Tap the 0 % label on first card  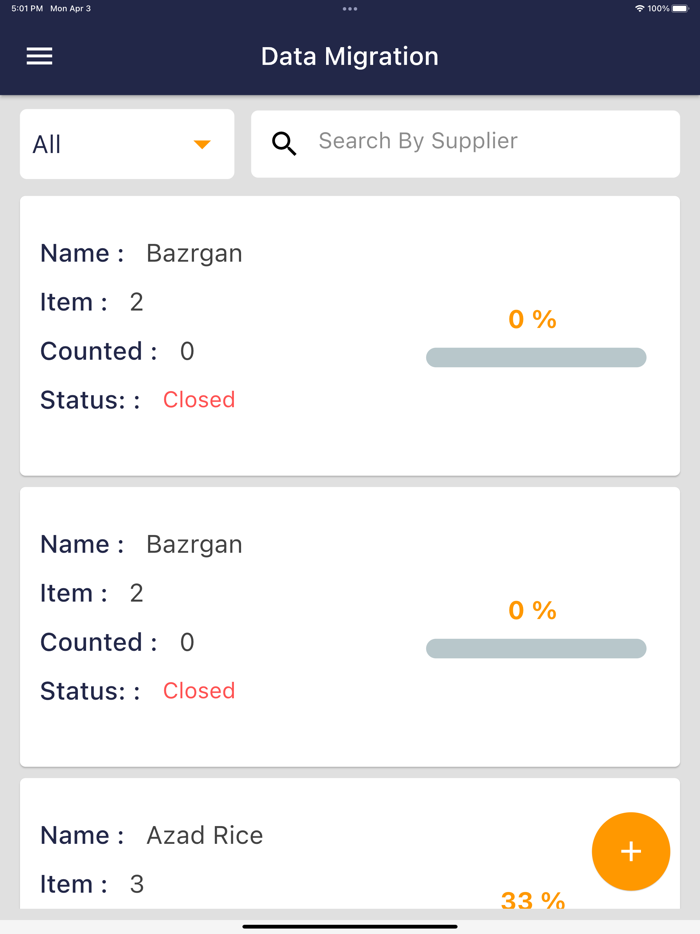tap(531, 319)
